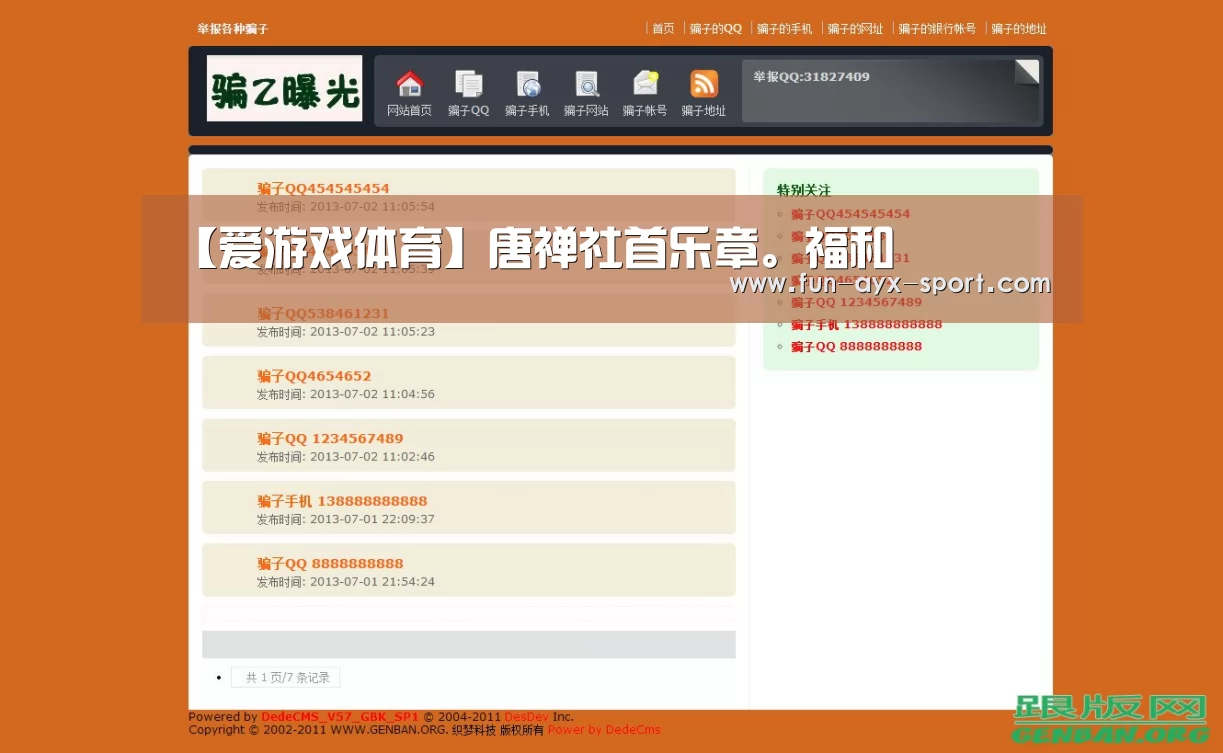1223x753 pixels.
Task: Open the 骗子QQ4654652 post in the main list
Action: pos(314,376)
